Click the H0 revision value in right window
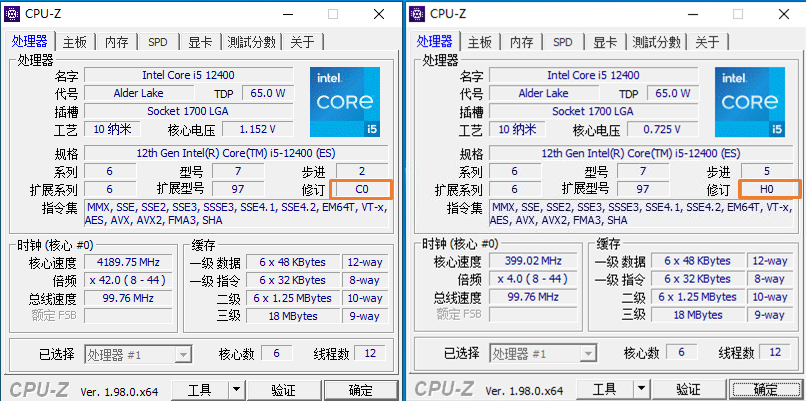 (767, 189)
